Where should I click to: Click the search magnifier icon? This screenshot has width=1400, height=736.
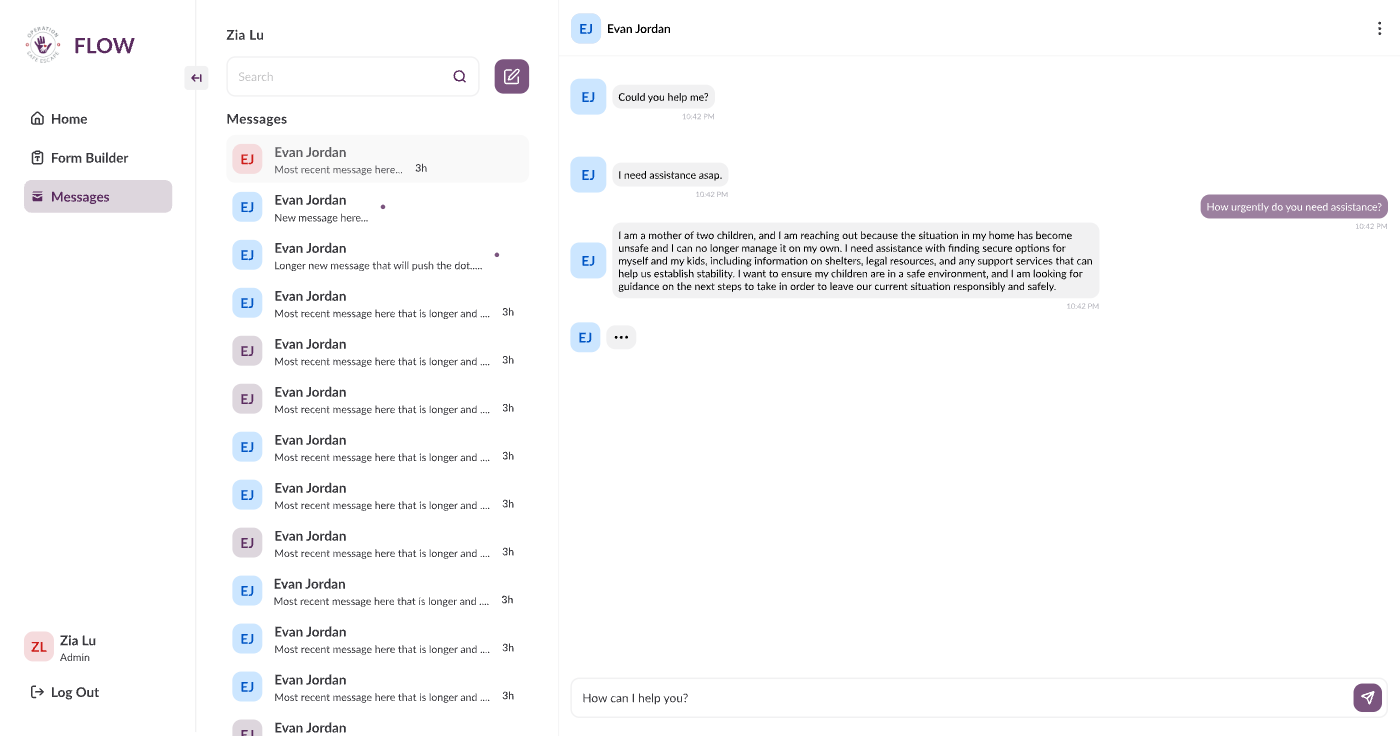point(460,77)
